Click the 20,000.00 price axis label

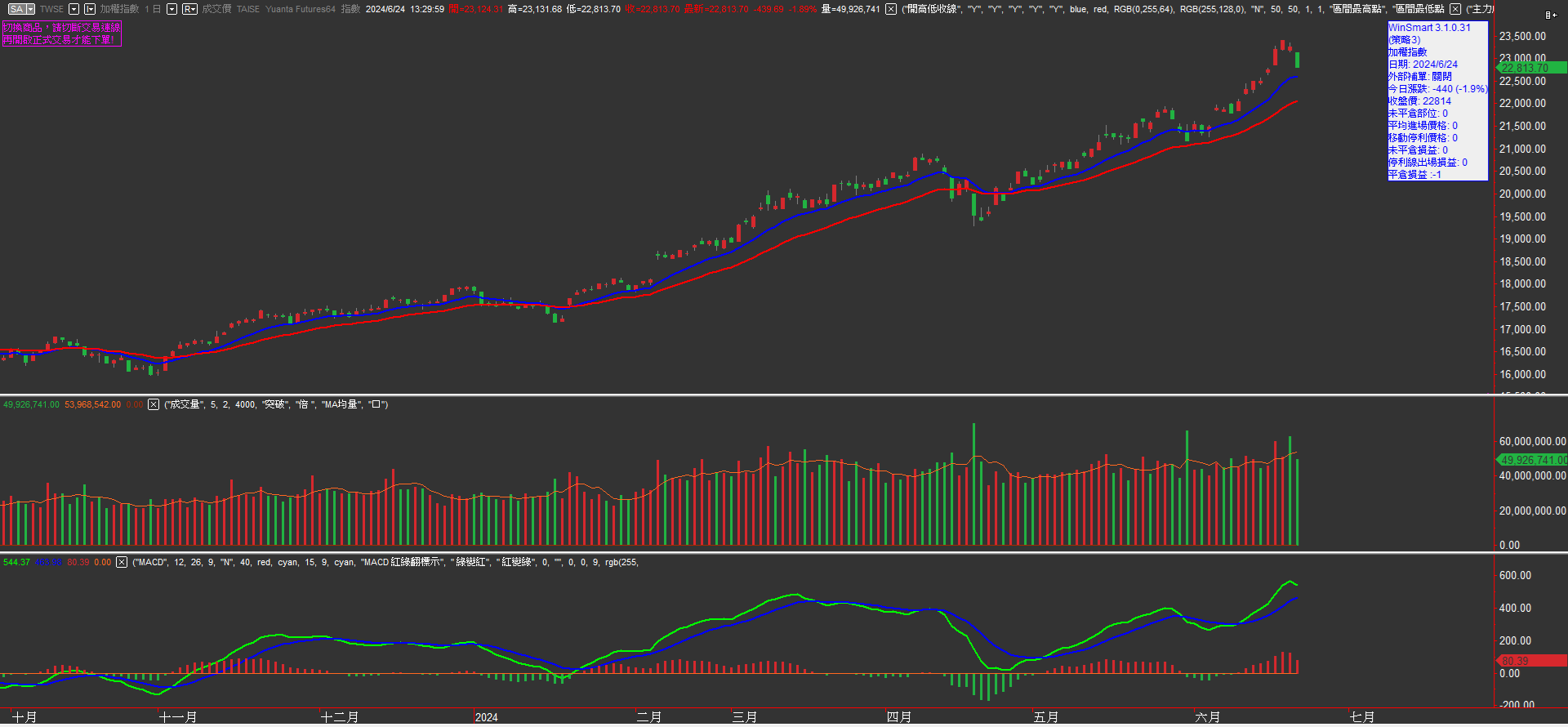(x=1522, y=194)
